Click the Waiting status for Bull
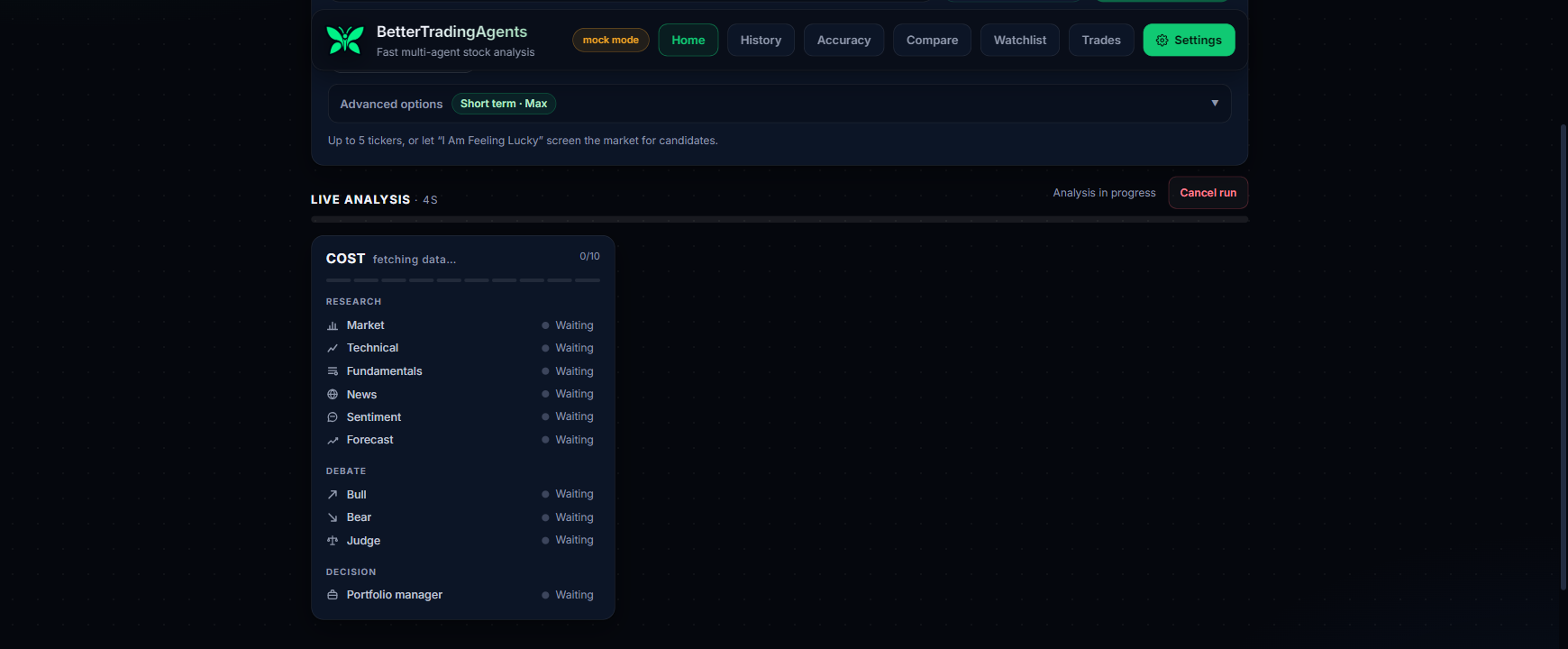The height and width of the screenshot is (649, 1568). tap(568, 494)
